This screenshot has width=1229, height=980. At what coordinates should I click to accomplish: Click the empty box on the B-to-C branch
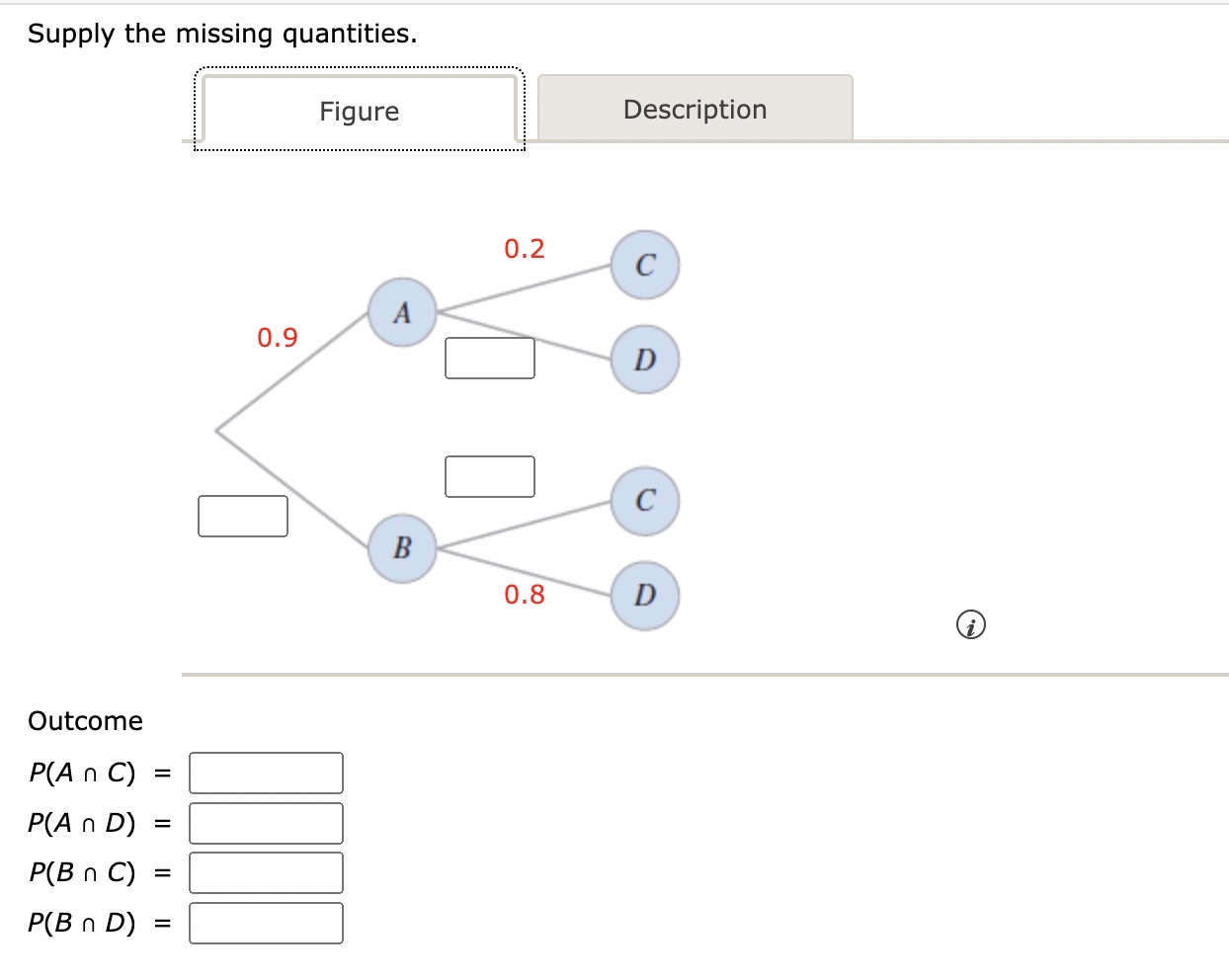(x=490, y=476)
